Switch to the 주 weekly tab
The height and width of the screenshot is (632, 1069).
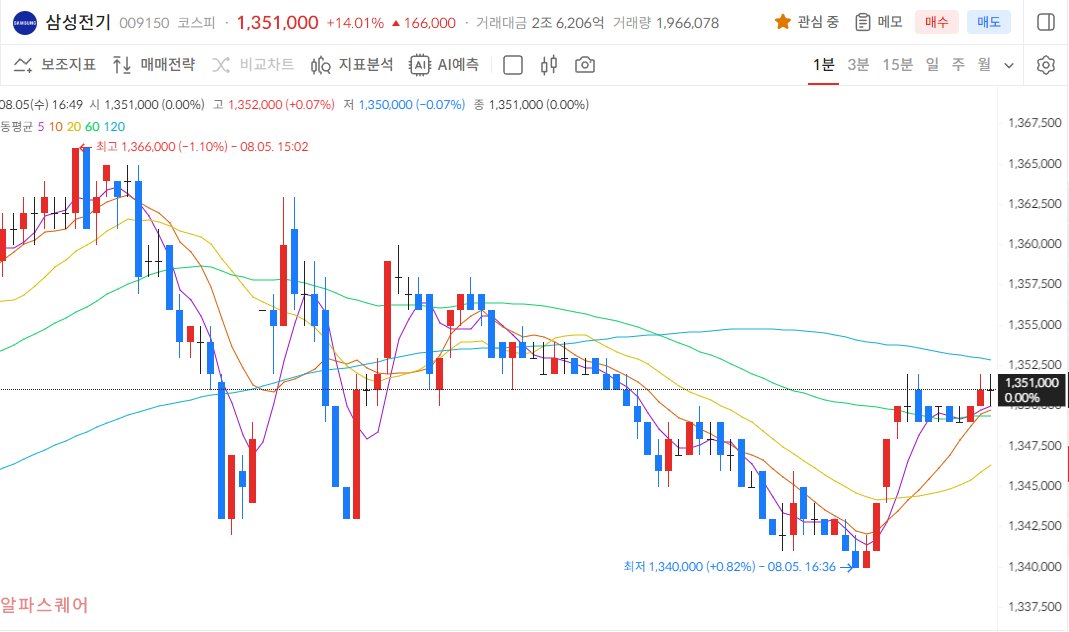click(x=958, y=65)
